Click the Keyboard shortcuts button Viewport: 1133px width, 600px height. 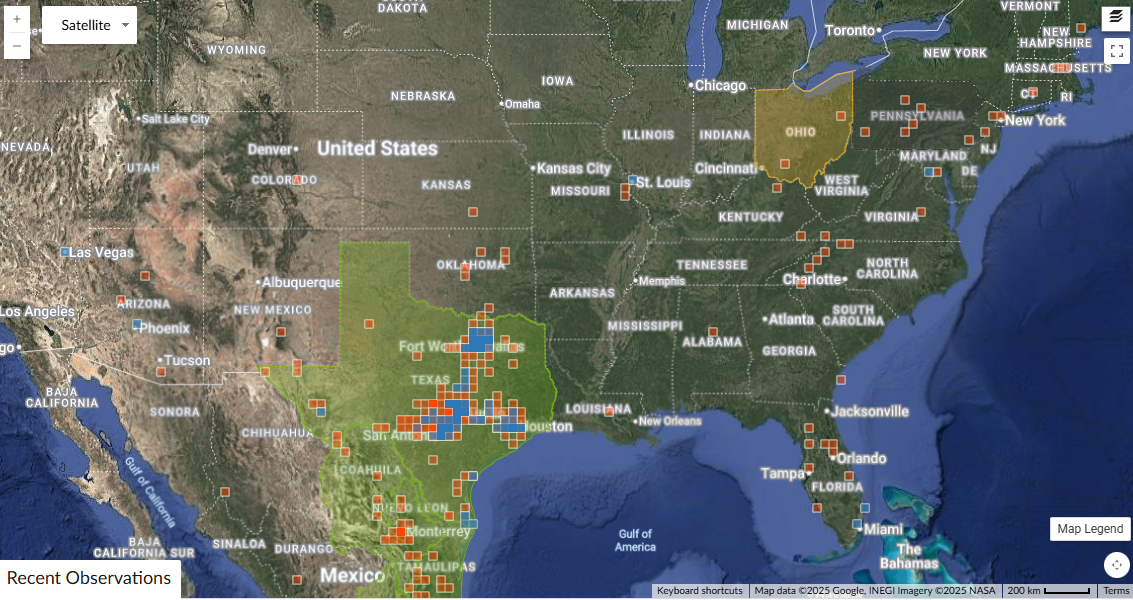(x=699, y=591)
